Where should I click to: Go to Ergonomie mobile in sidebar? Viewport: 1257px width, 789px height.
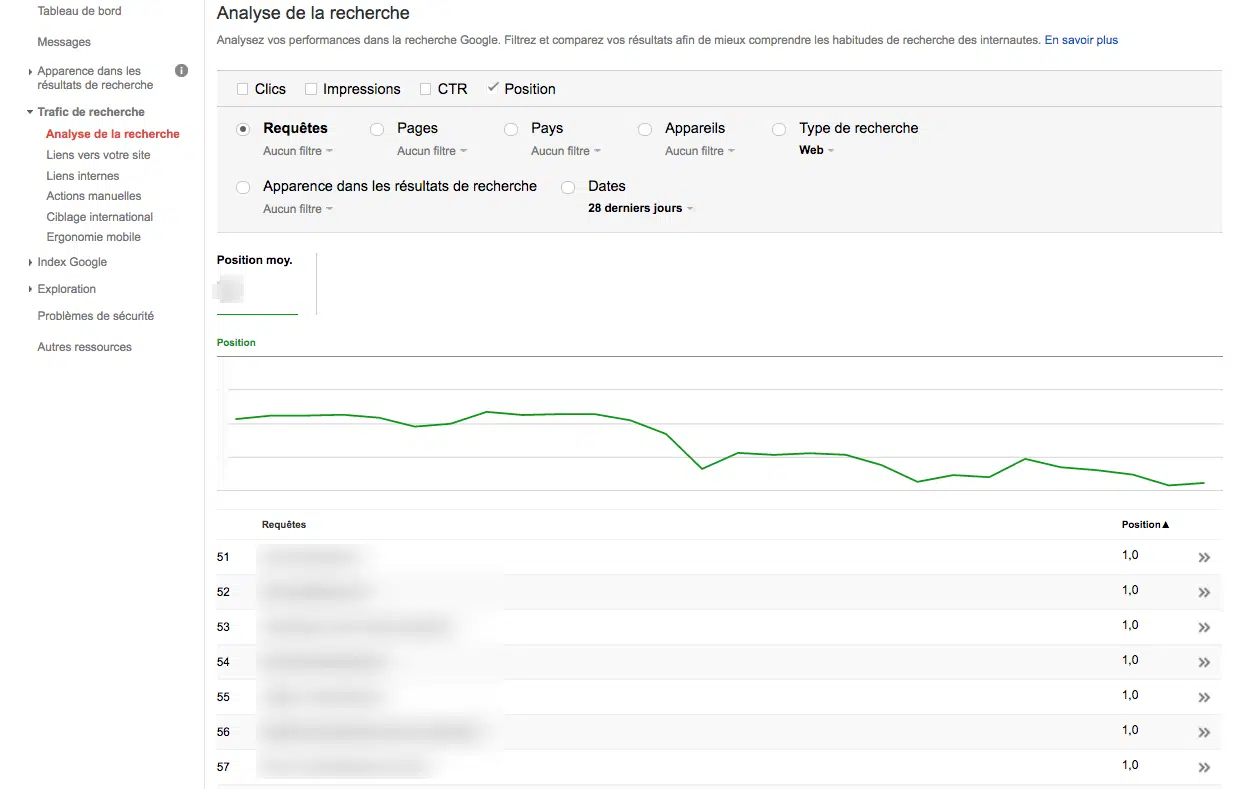[x=93, y=237]
